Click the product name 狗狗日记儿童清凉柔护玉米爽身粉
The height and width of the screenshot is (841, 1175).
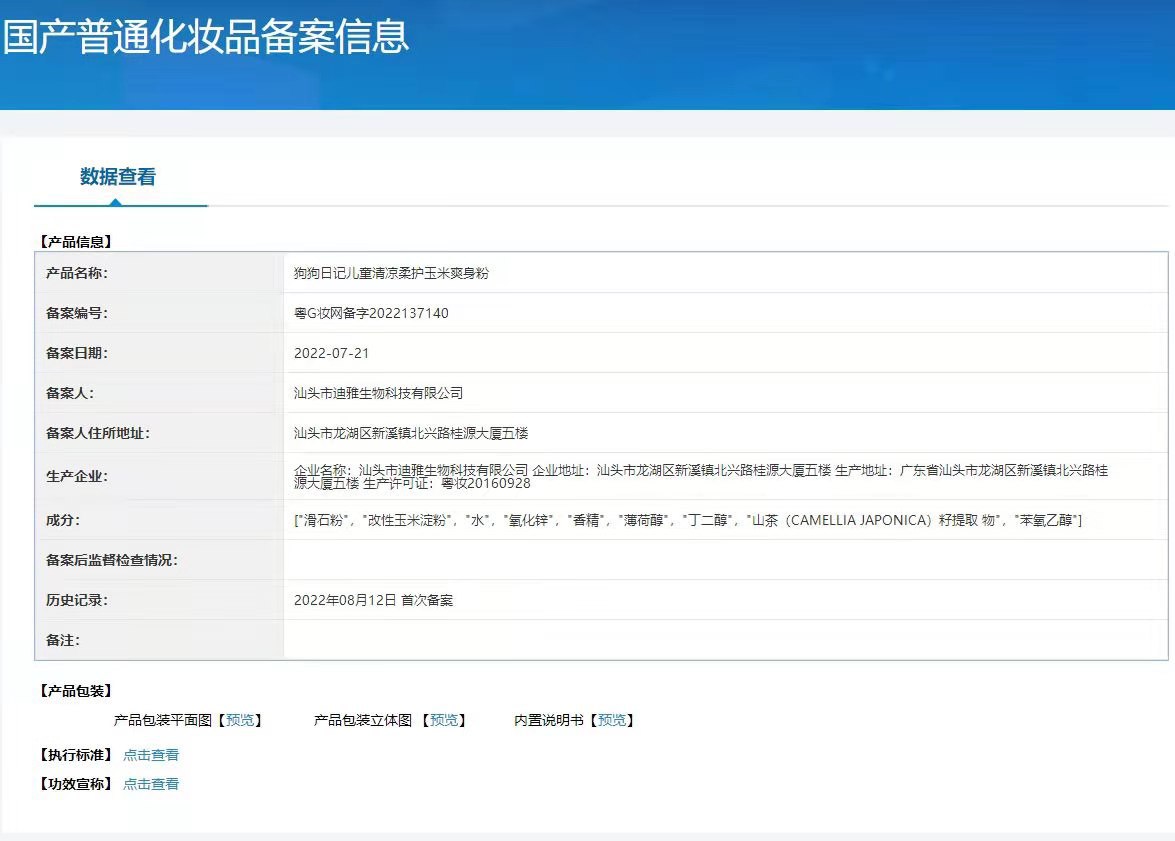(x=391, y=274)
